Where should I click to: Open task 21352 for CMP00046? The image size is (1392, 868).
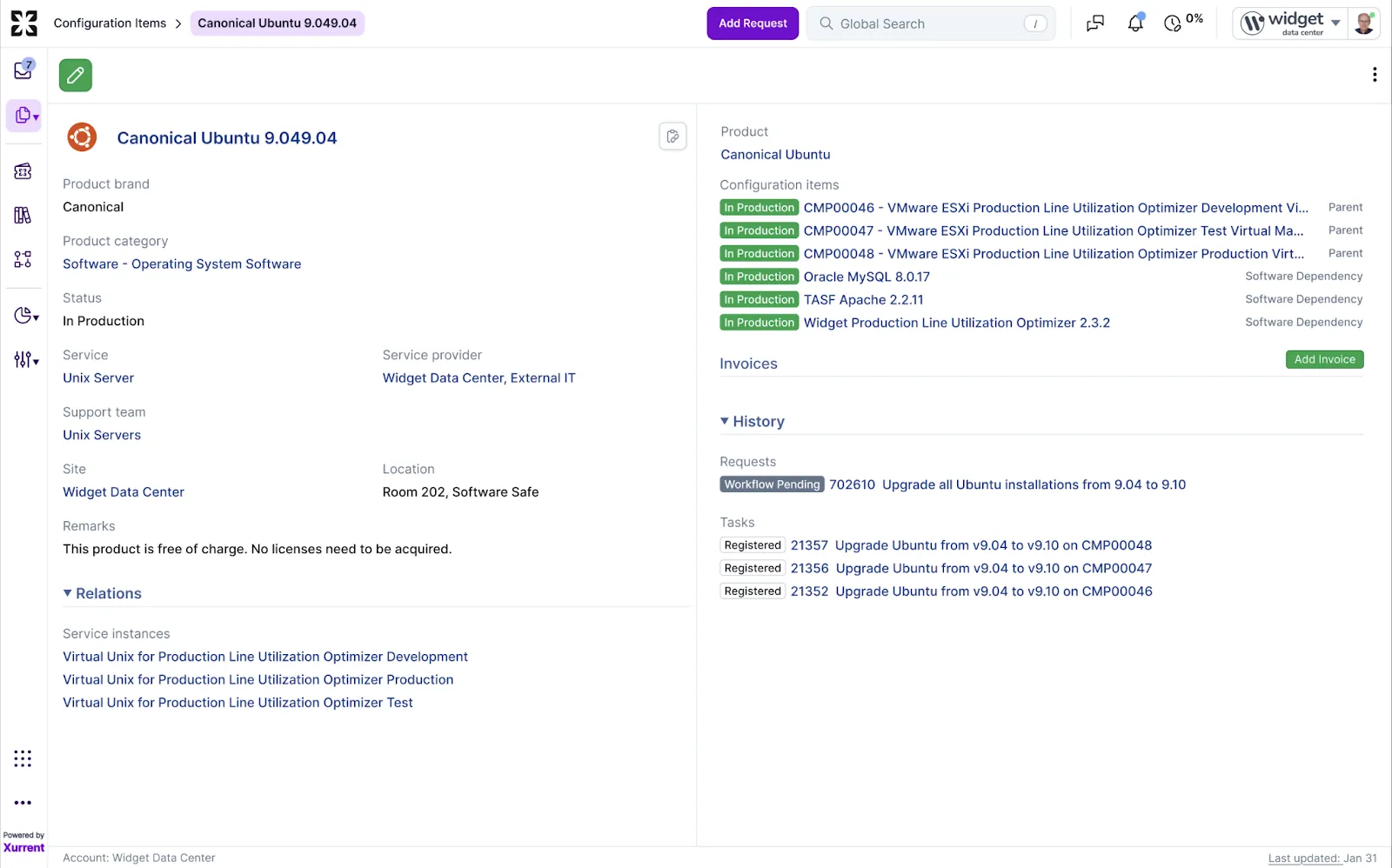(x=971, y=591)
